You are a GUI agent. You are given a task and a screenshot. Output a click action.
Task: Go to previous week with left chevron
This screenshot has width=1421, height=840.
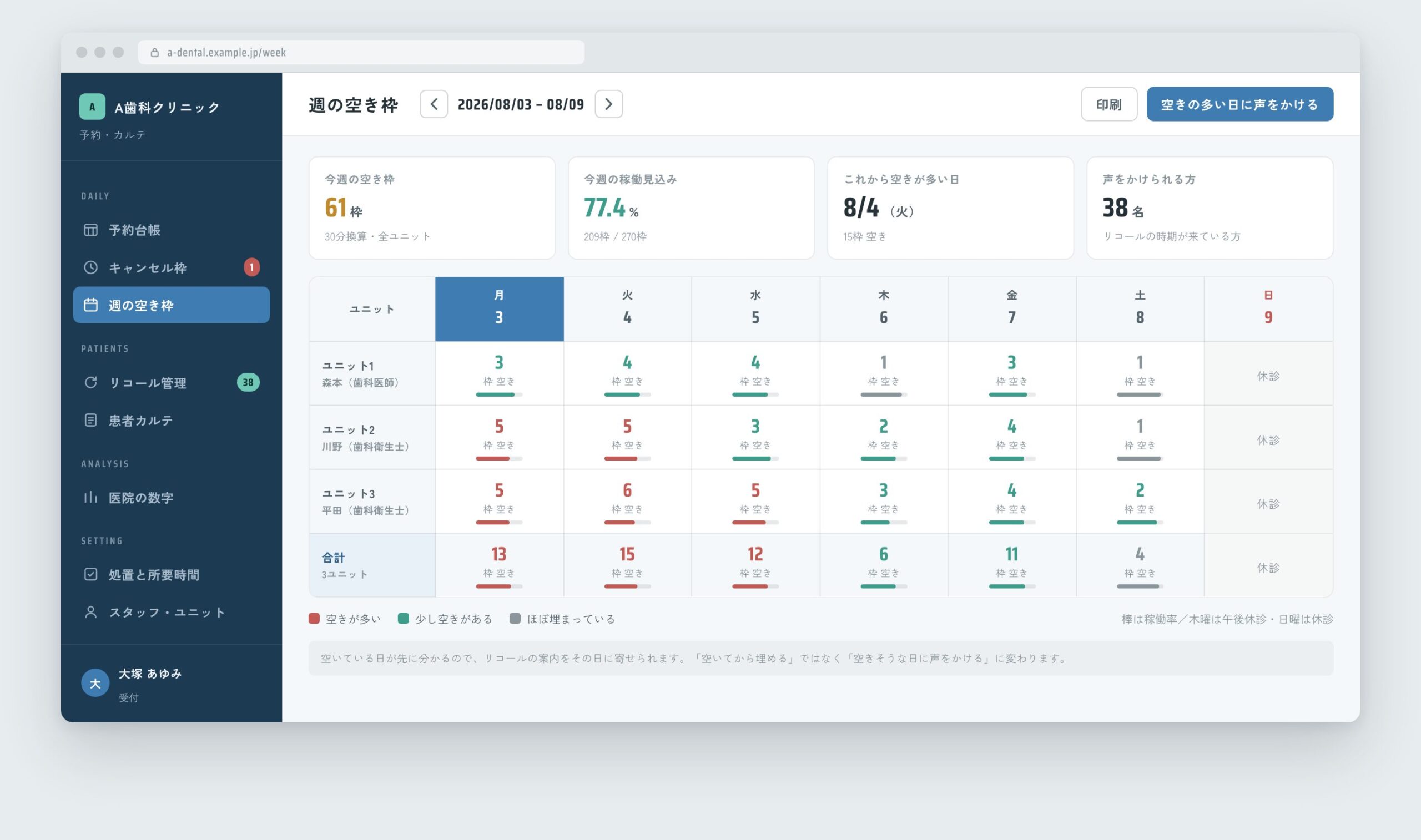click(x=434, y=104)
